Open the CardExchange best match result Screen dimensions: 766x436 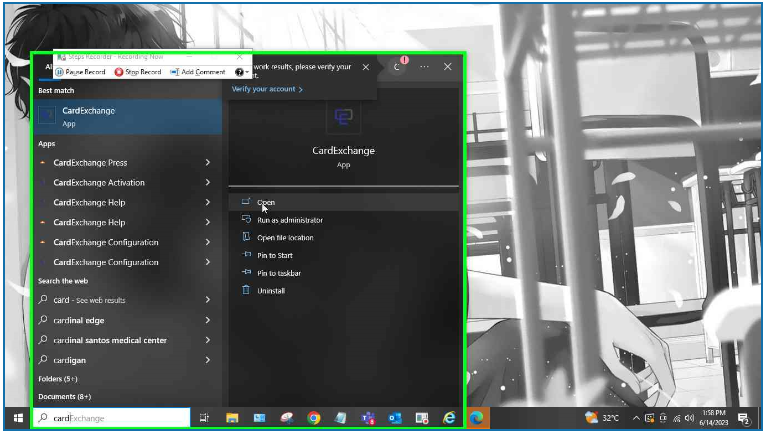[128, 117]
